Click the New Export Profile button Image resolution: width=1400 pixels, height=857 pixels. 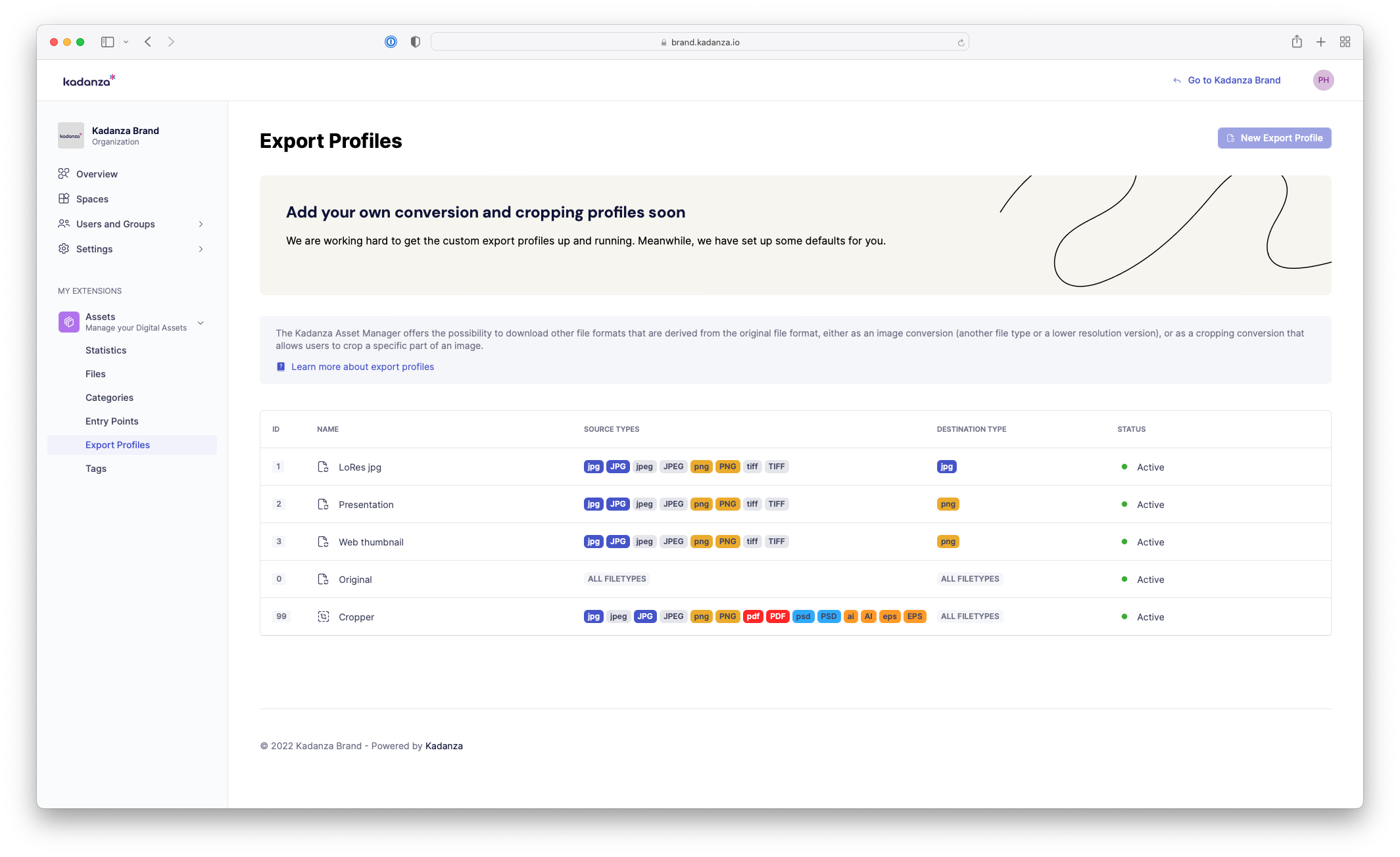(x=1274, y=138)
